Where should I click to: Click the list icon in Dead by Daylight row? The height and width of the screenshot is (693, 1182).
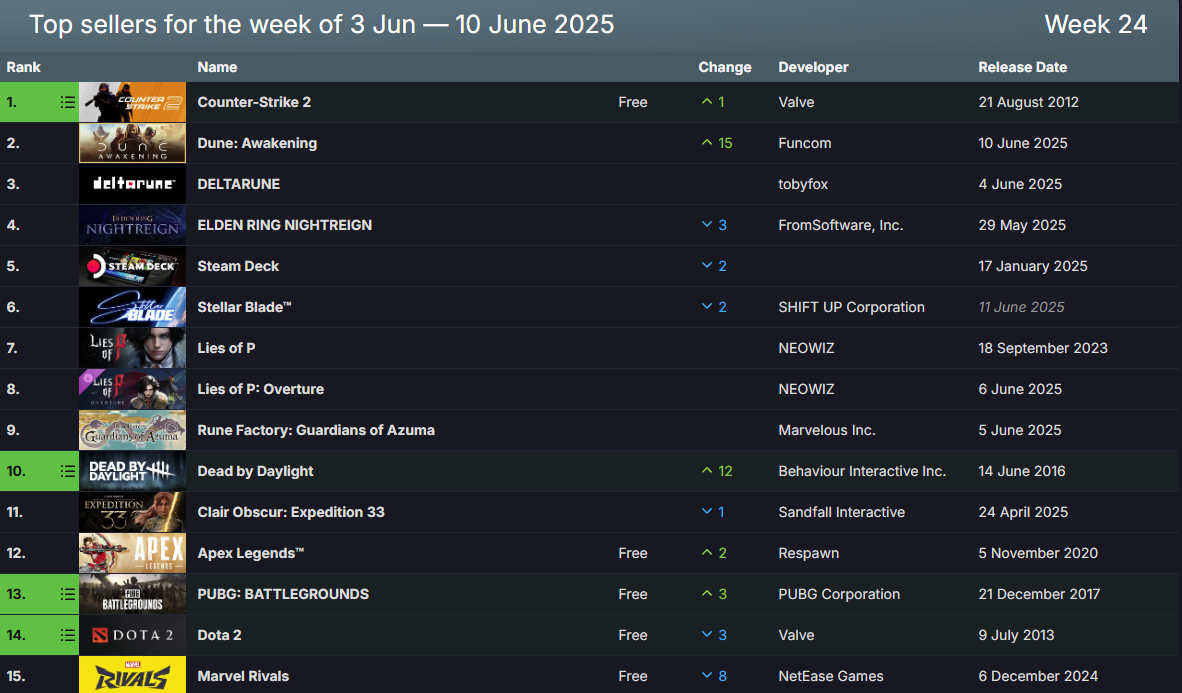(67, 471)
